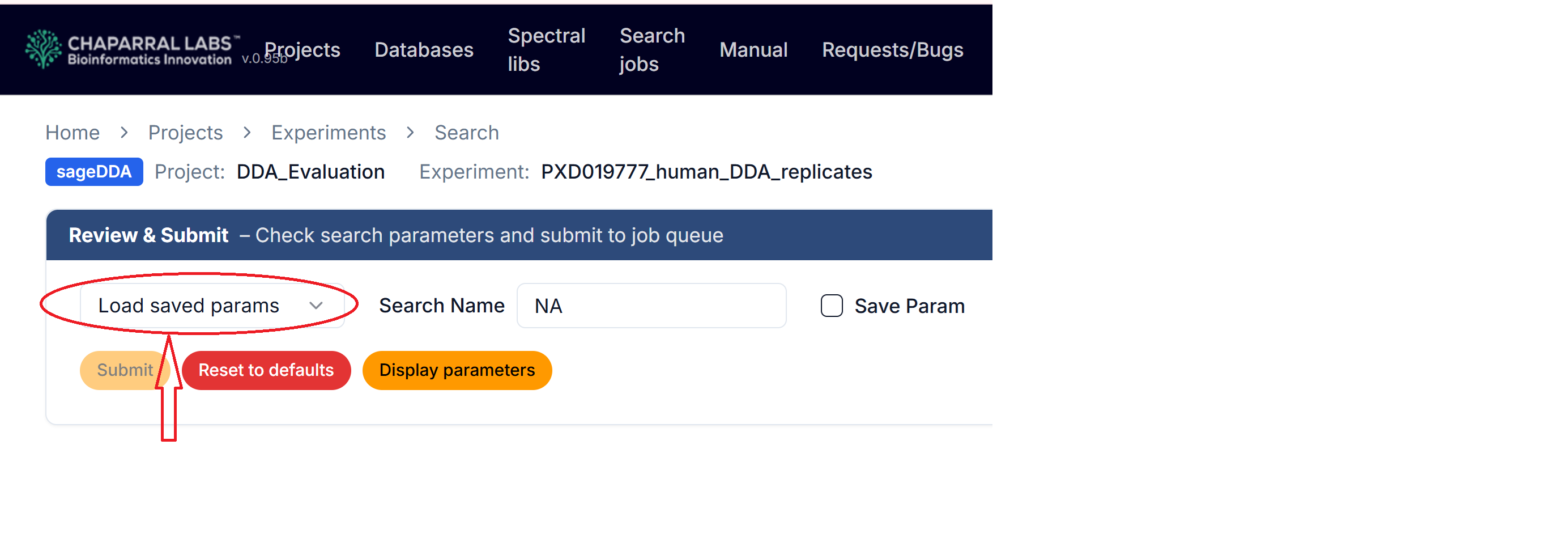The height and width of the screenshot is (559, 1568).
Task: Enable the Save Param checkbox
Action: point(831,306)
